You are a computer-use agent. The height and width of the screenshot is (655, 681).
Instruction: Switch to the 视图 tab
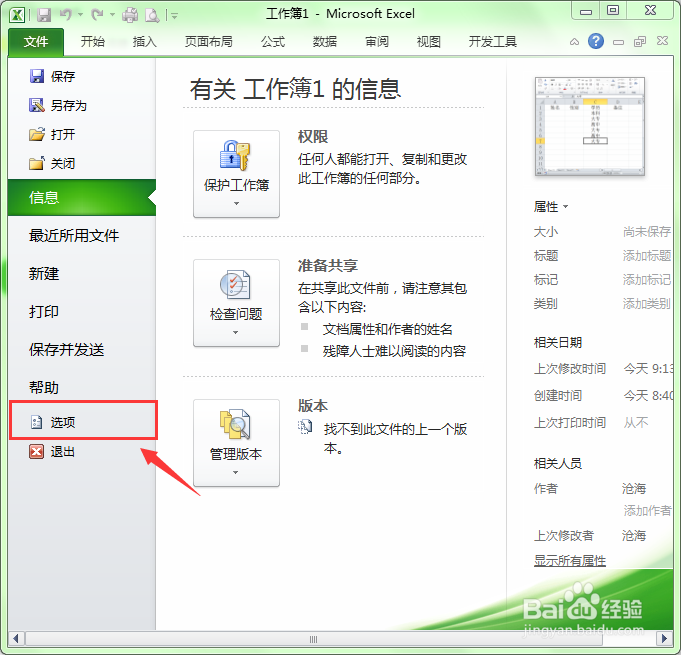[x=429, y=42]
